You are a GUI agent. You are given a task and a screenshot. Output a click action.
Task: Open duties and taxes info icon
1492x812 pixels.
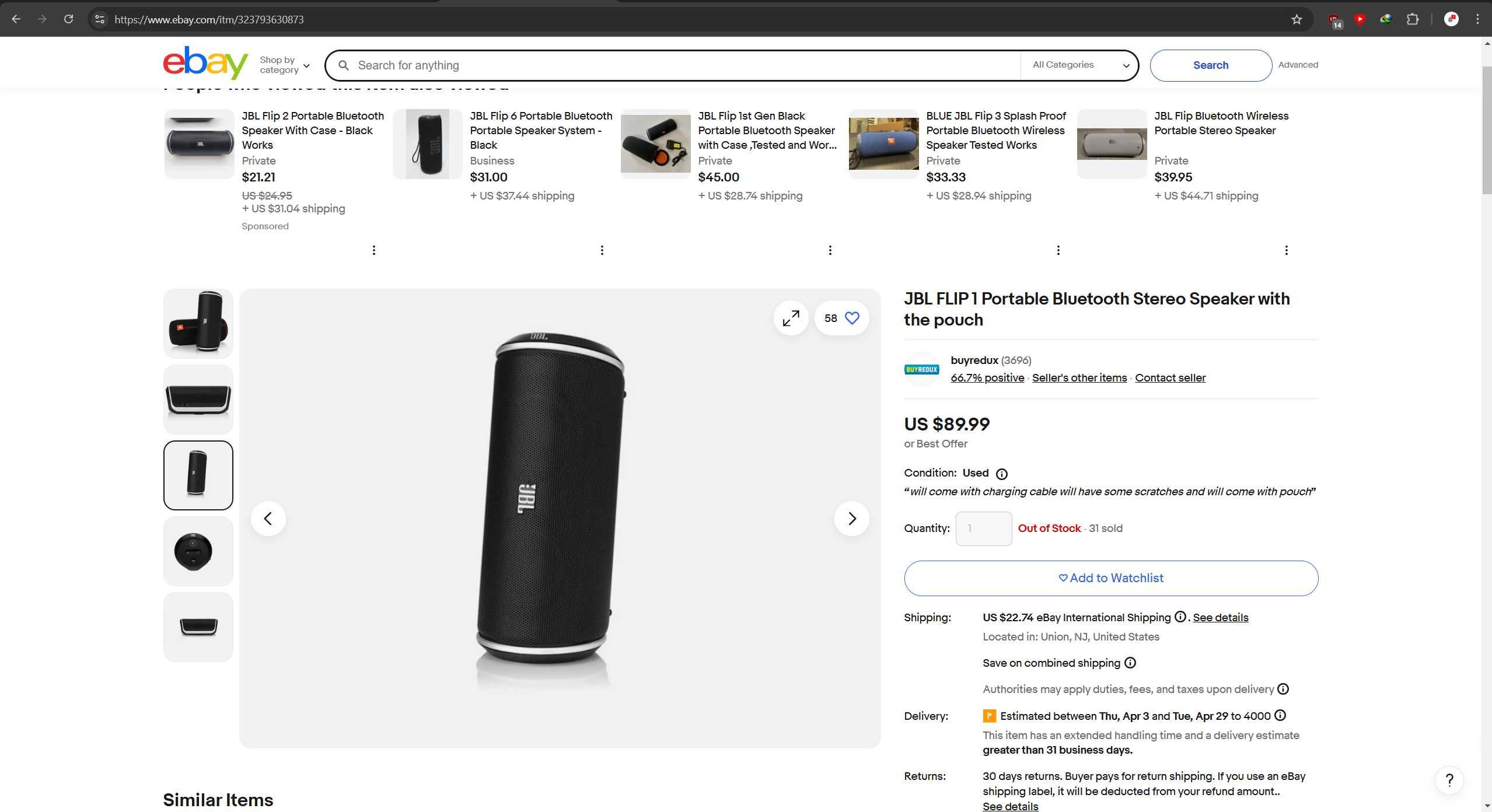tap(1283, 689)
